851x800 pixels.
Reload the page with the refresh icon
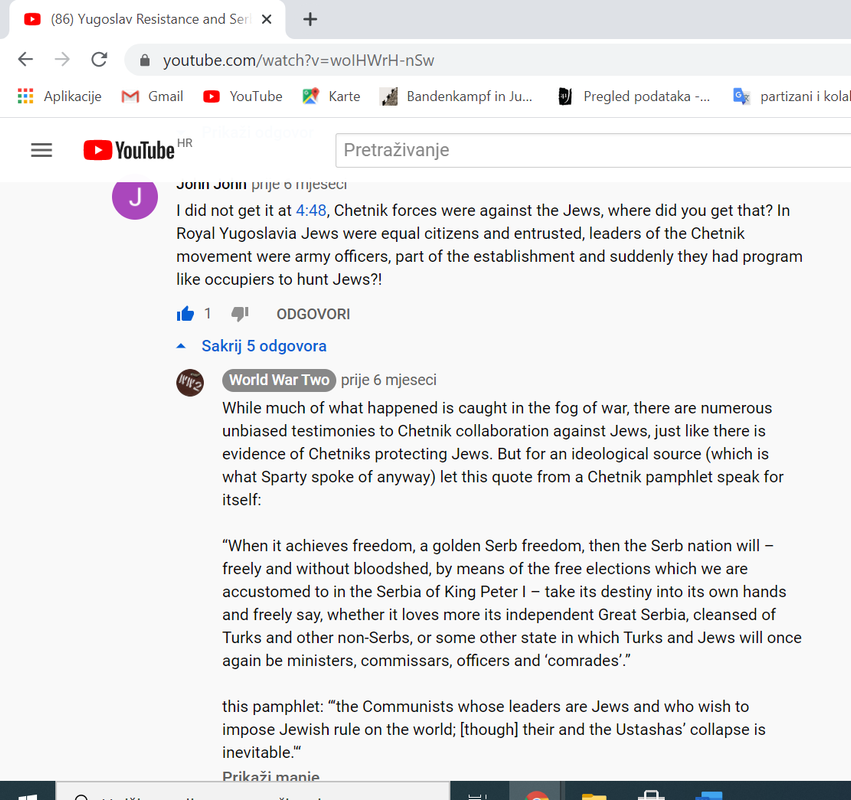pyautogui.click(x=99, y=59)
